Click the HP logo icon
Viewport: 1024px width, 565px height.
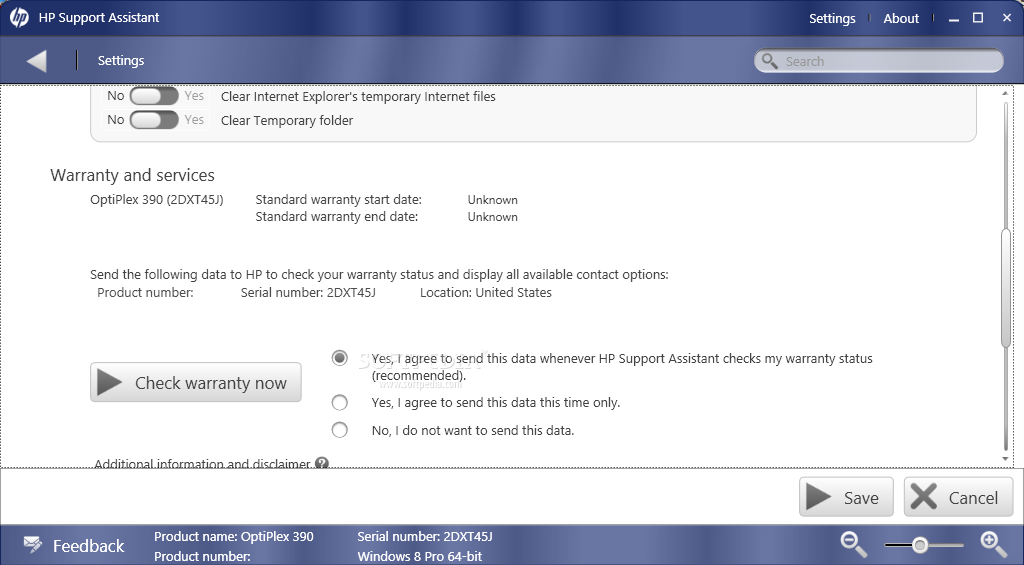click(x=19, y=18)
